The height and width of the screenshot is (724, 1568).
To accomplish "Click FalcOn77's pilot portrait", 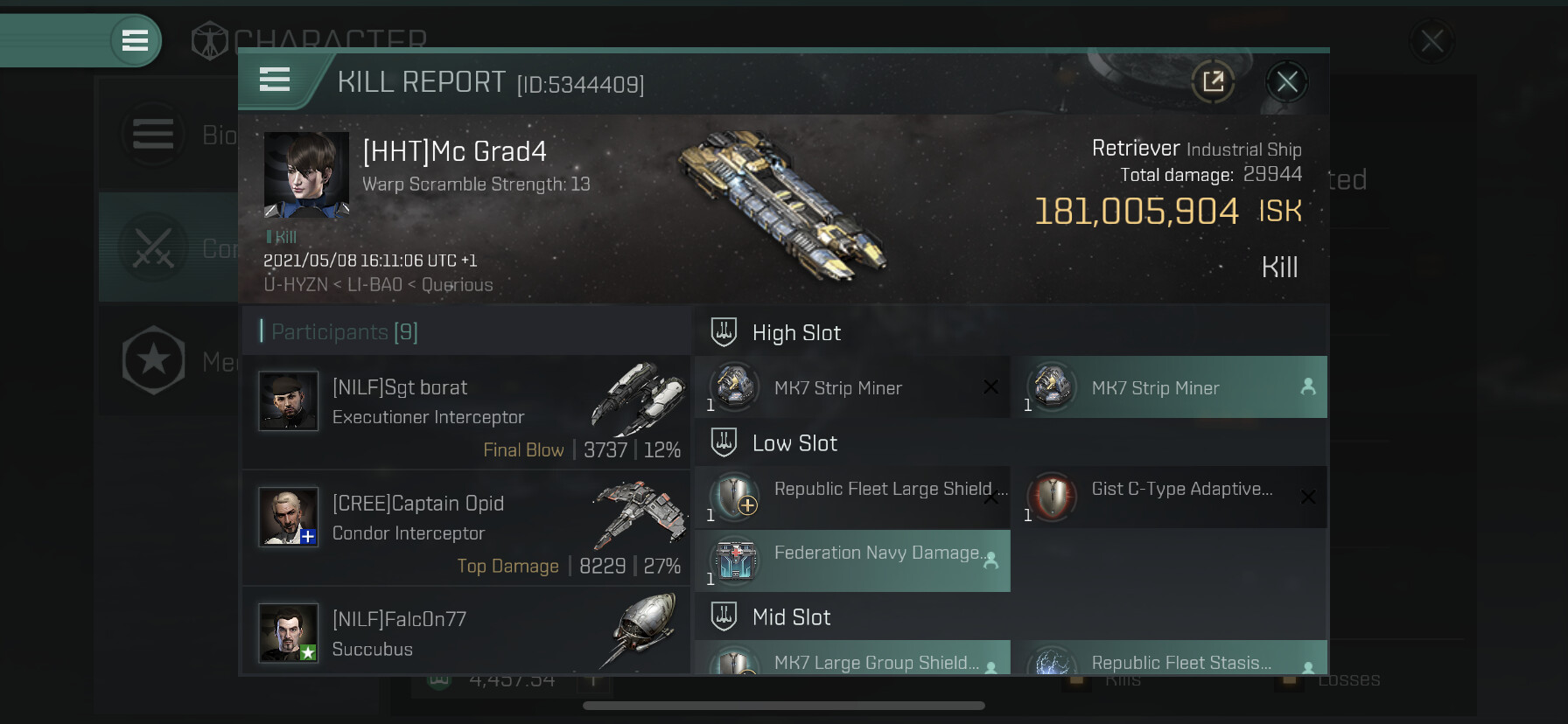I will (x=288, y=632).
